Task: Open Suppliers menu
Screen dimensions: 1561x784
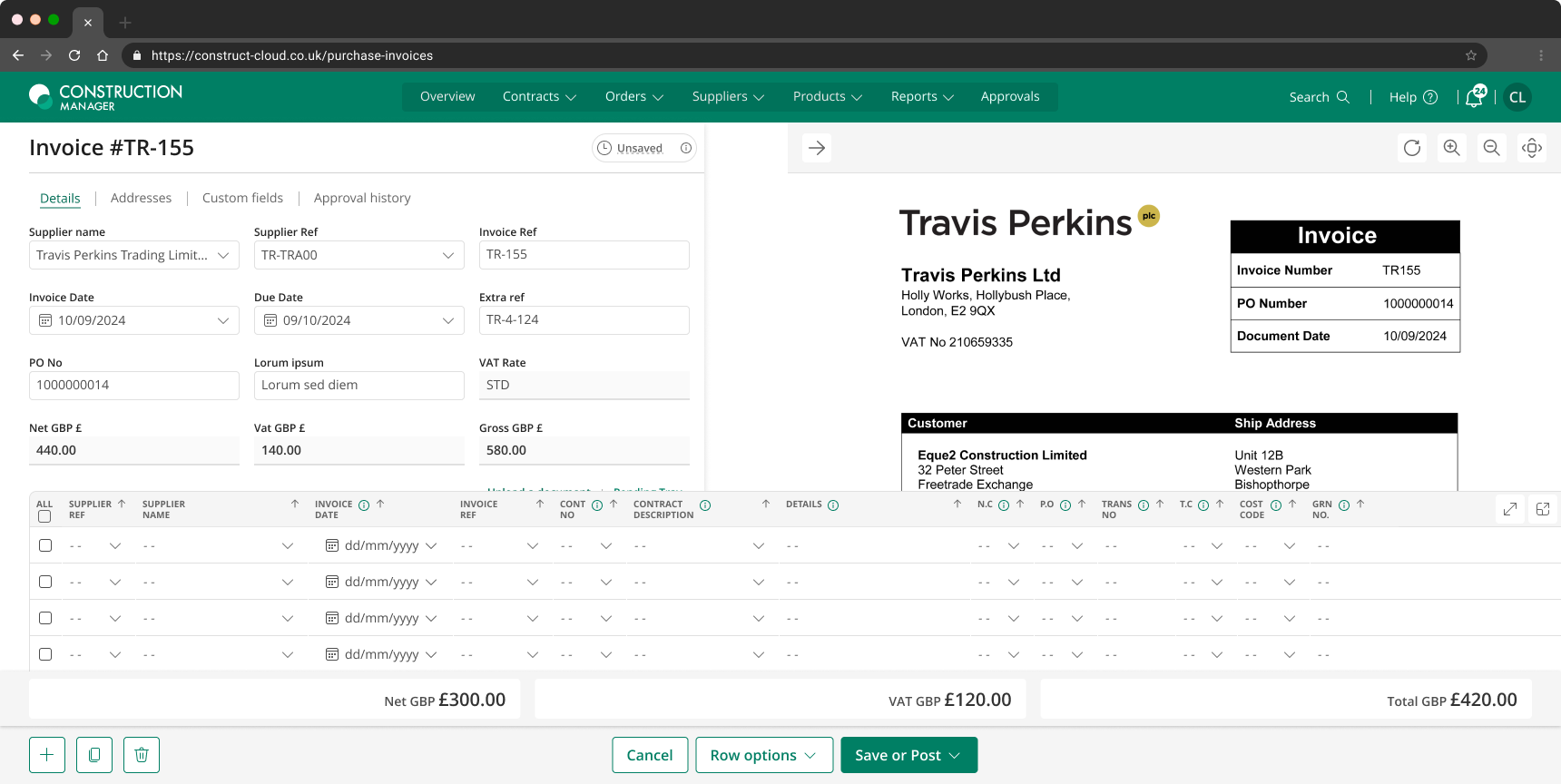Action: pyautogui.click(x=729, y=96)
